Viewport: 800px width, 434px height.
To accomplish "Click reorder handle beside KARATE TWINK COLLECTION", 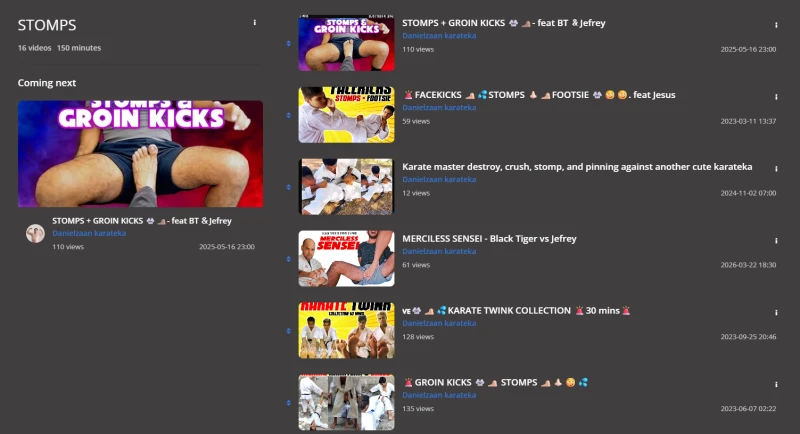I will [289, 331].
